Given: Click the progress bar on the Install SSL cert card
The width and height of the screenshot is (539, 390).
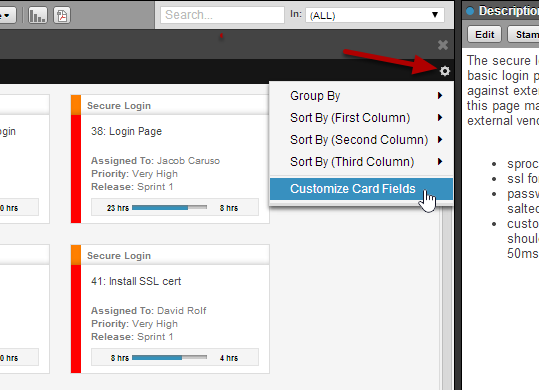Looking at the screenshot, I should 169,358.
